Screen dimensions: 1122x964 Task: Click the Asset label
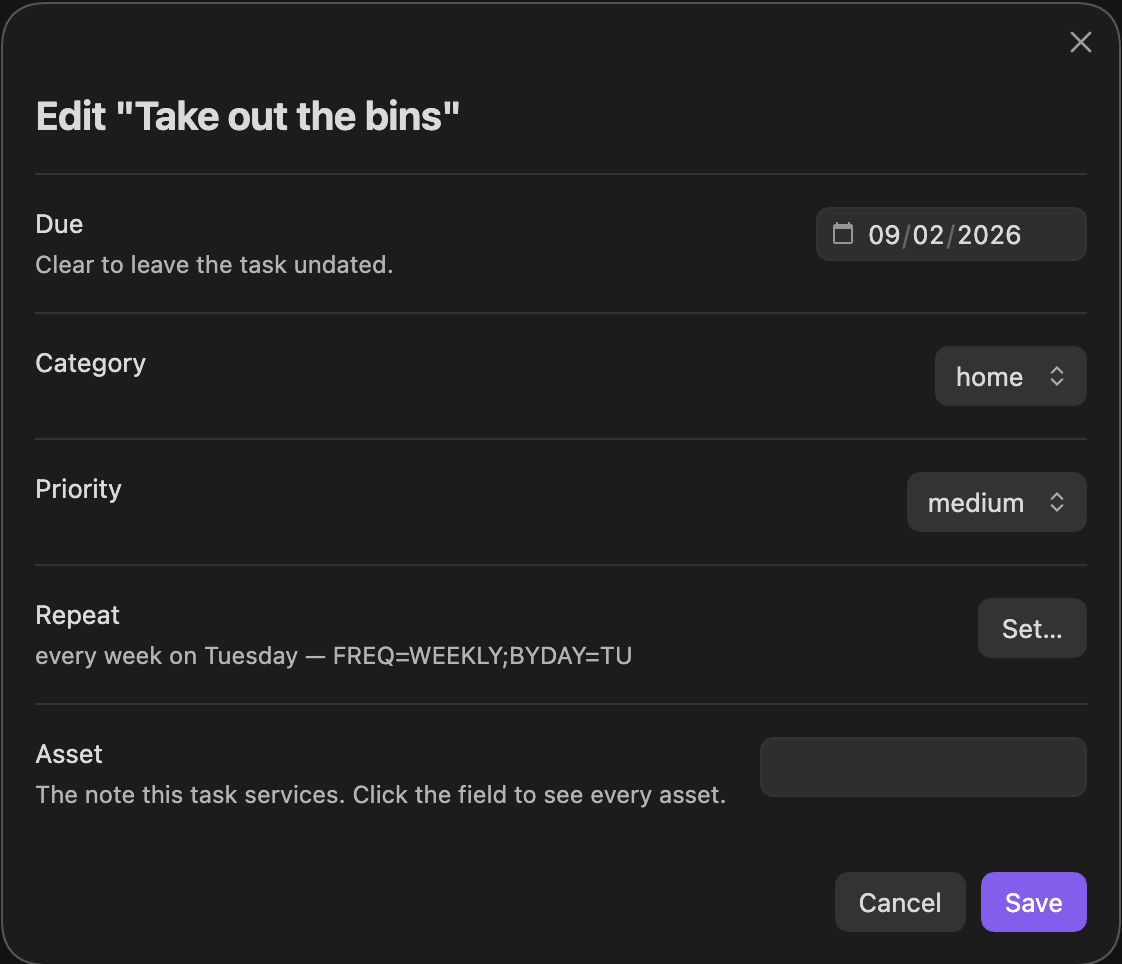point(69,754)
